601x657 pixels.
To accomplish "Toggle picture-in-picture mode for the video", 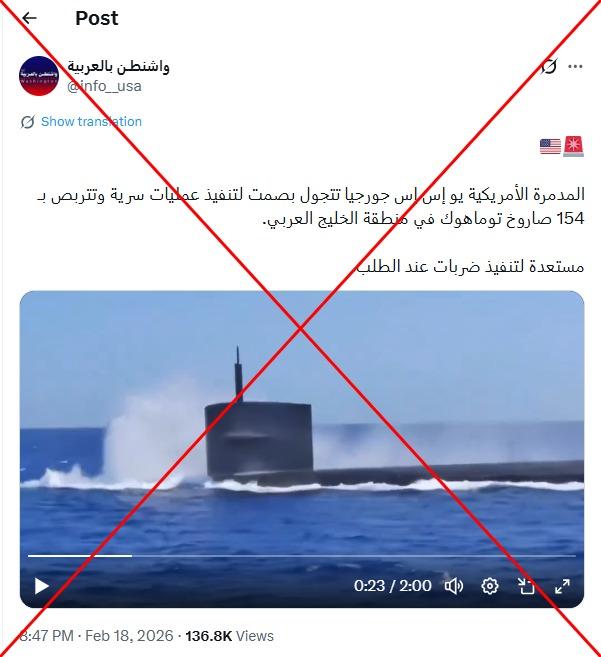I will click(x=526, y=586).
